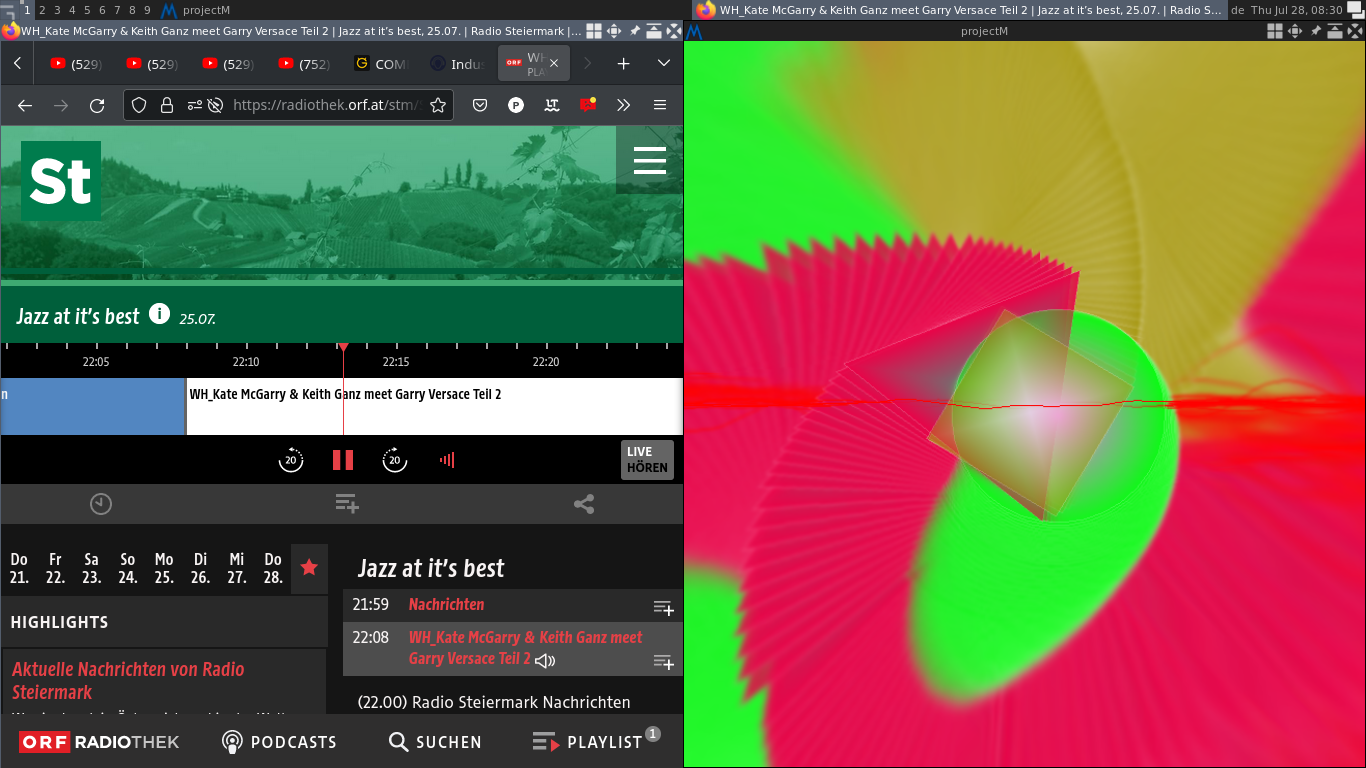The height and width of the screenshot is (768, 1366).
Task: Go back in Firefox history
Action: 25,105
